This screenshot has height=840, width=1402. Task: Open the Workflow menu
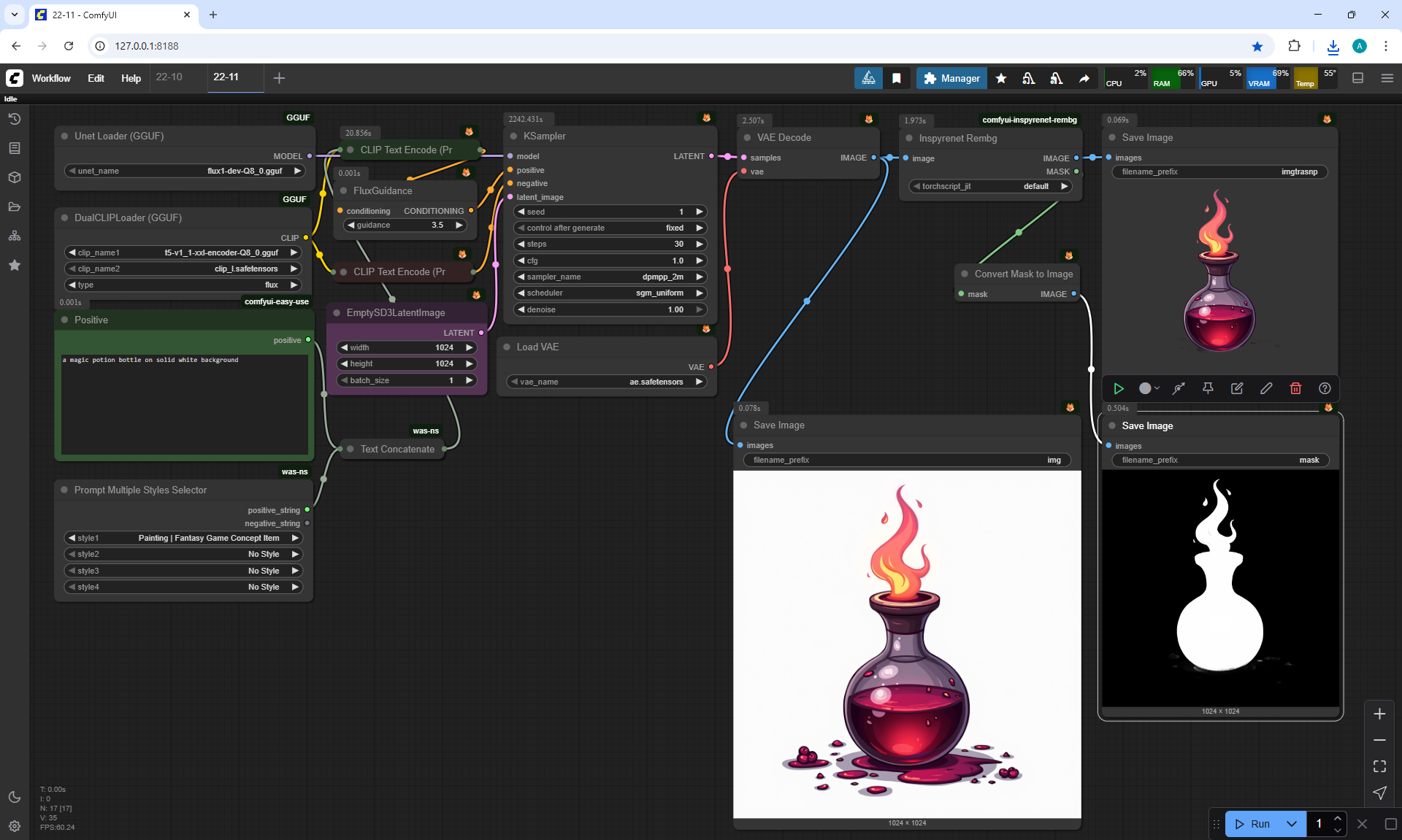pyautogui.click(x=51, y=78)
